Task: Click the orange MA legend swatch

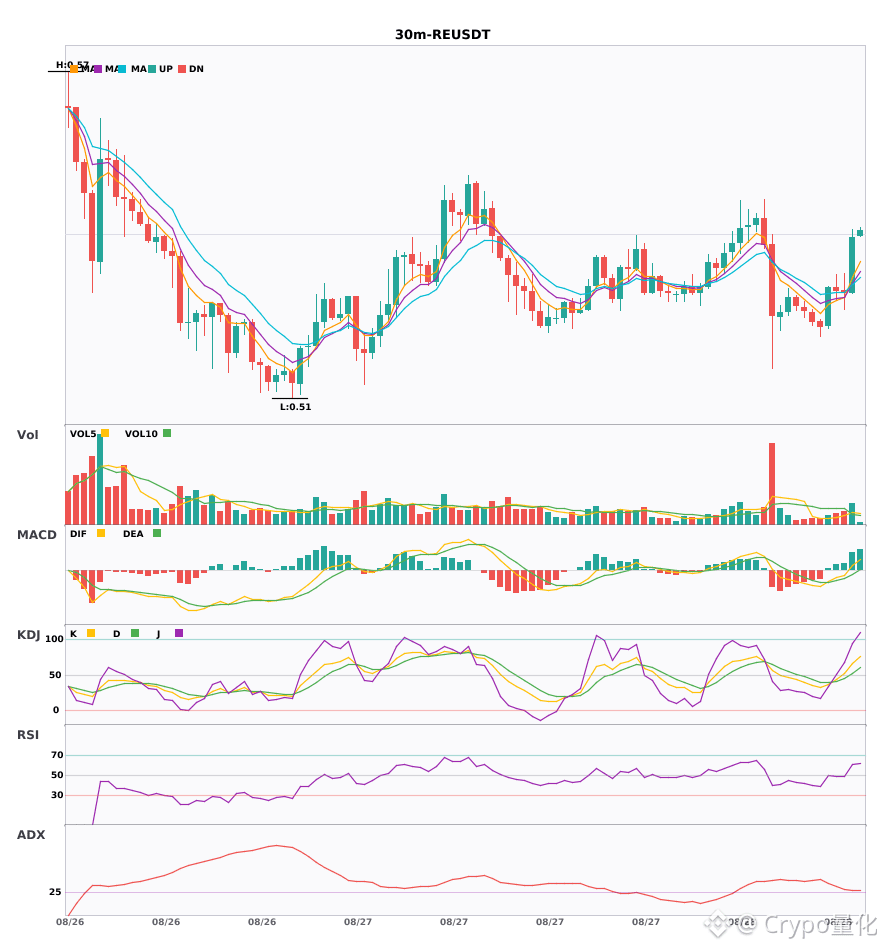Action: point(74,69)
